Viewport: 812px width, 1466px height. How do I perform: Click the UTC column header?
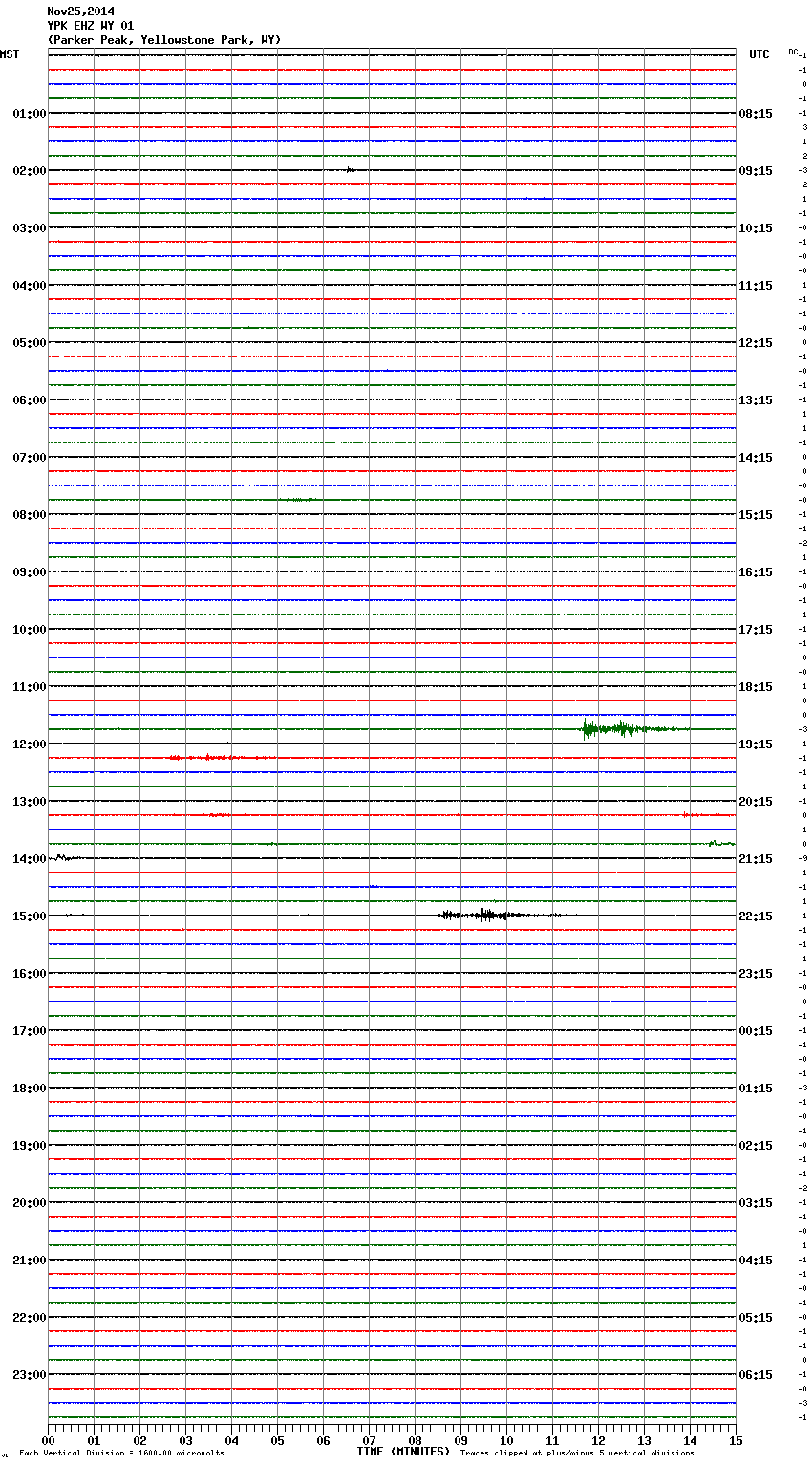759,54
